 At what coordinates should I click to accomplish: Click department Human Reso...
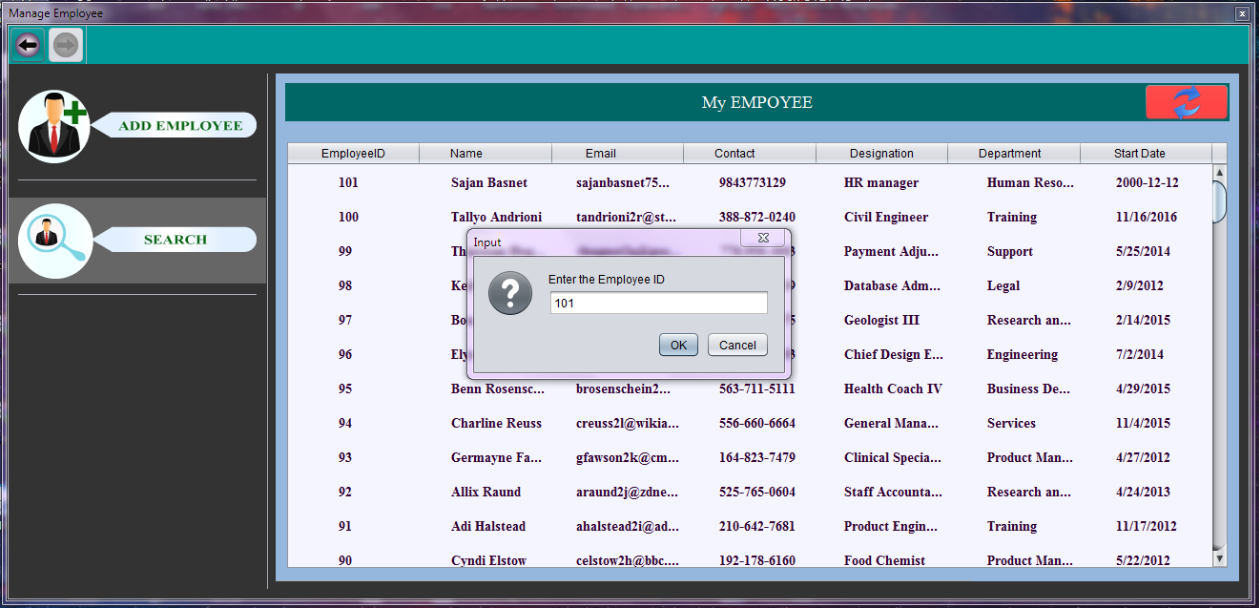point(1030,183)
